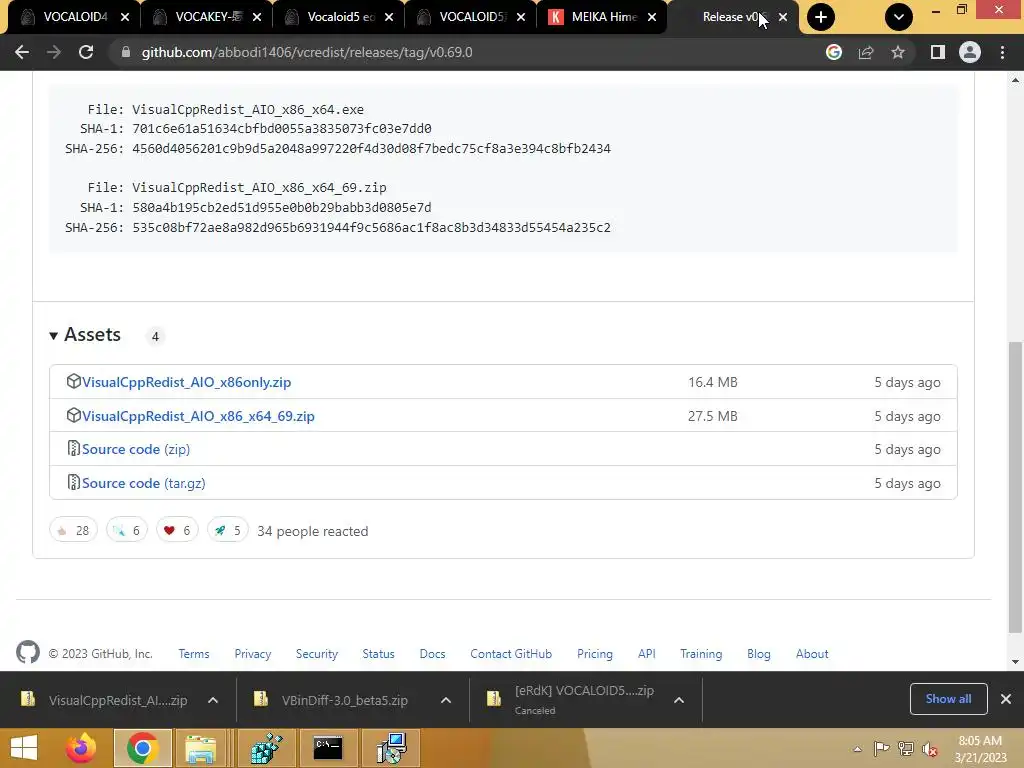Collapse the Assets section triangle

(54, 336)
